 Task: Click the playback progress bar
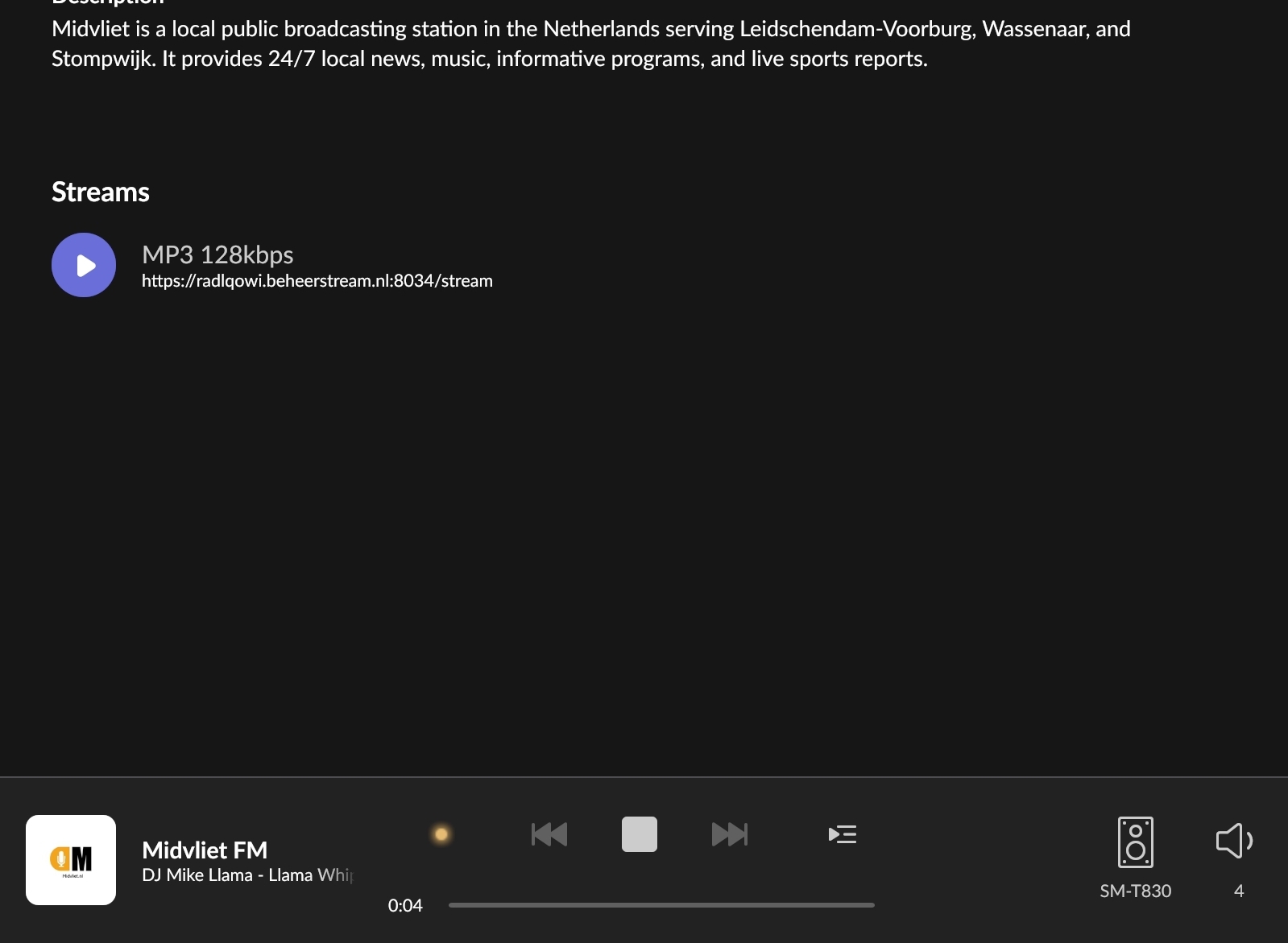[661, 905]
